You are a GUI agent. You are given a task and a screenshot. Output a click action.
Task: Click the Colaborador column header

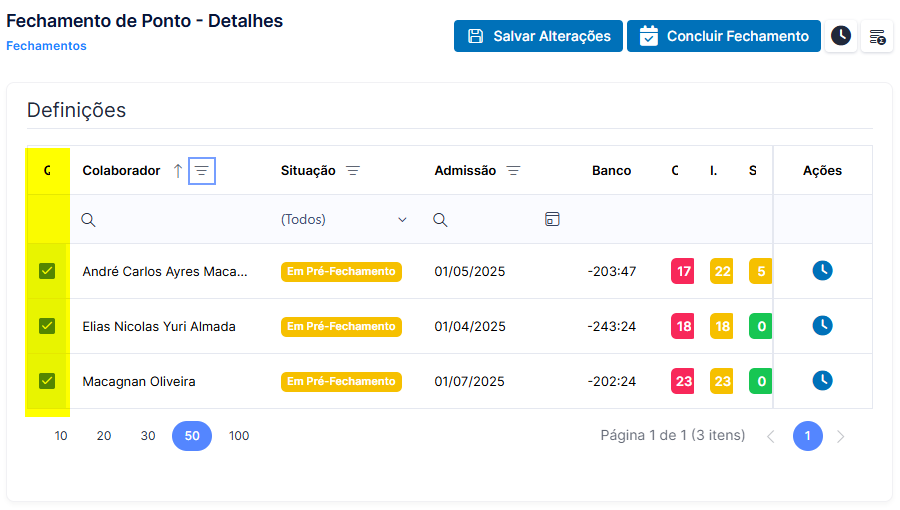tap(121, 171)
